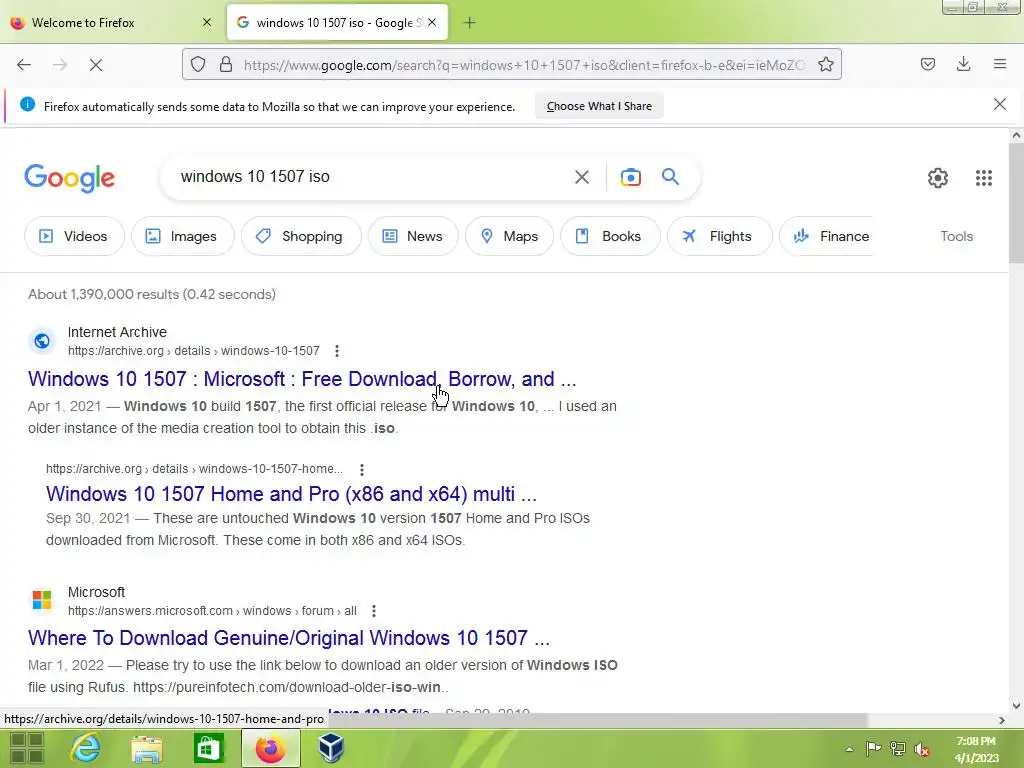Filter results by Maps
The height and width of the screenshot is (768, 1024).
coord(509,236)
